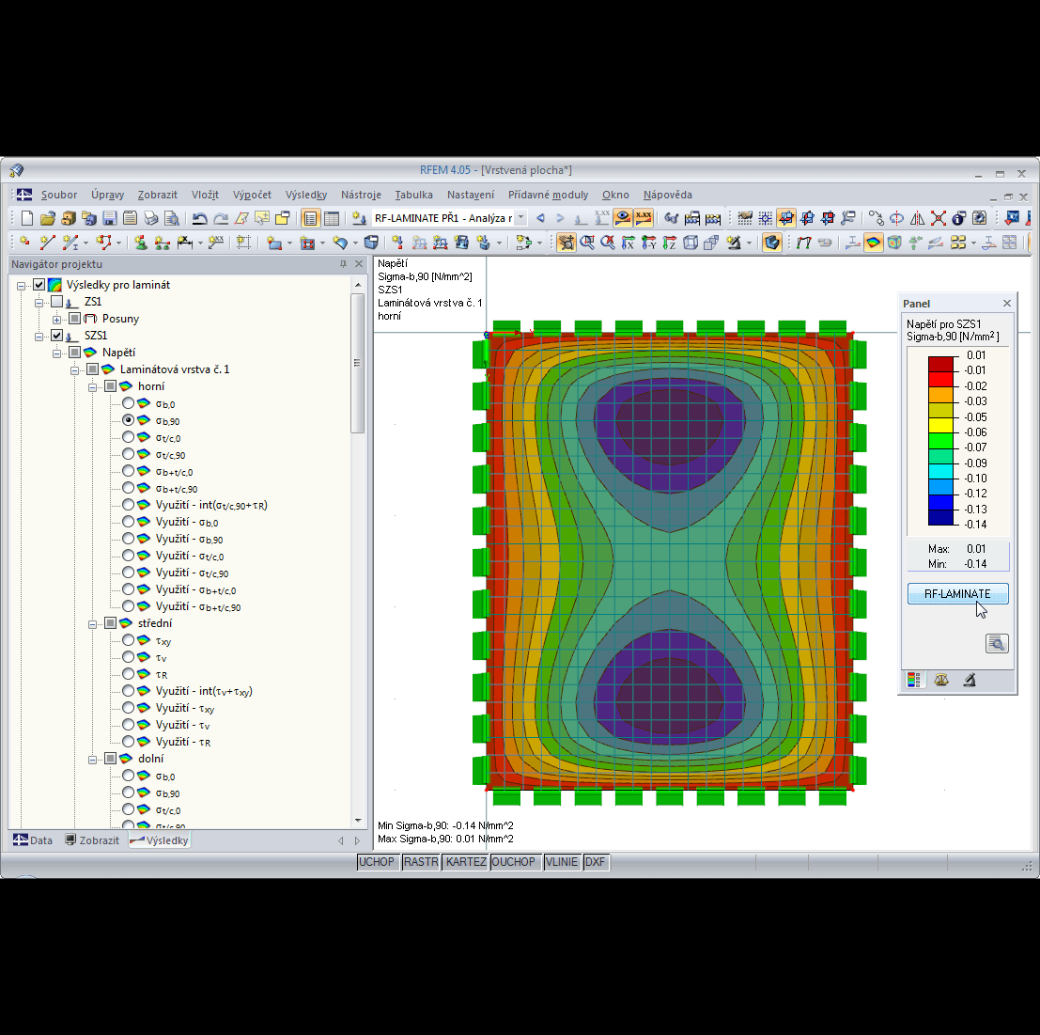
Task: Click the red X delete selection icon
Action: tap(938, 218)
